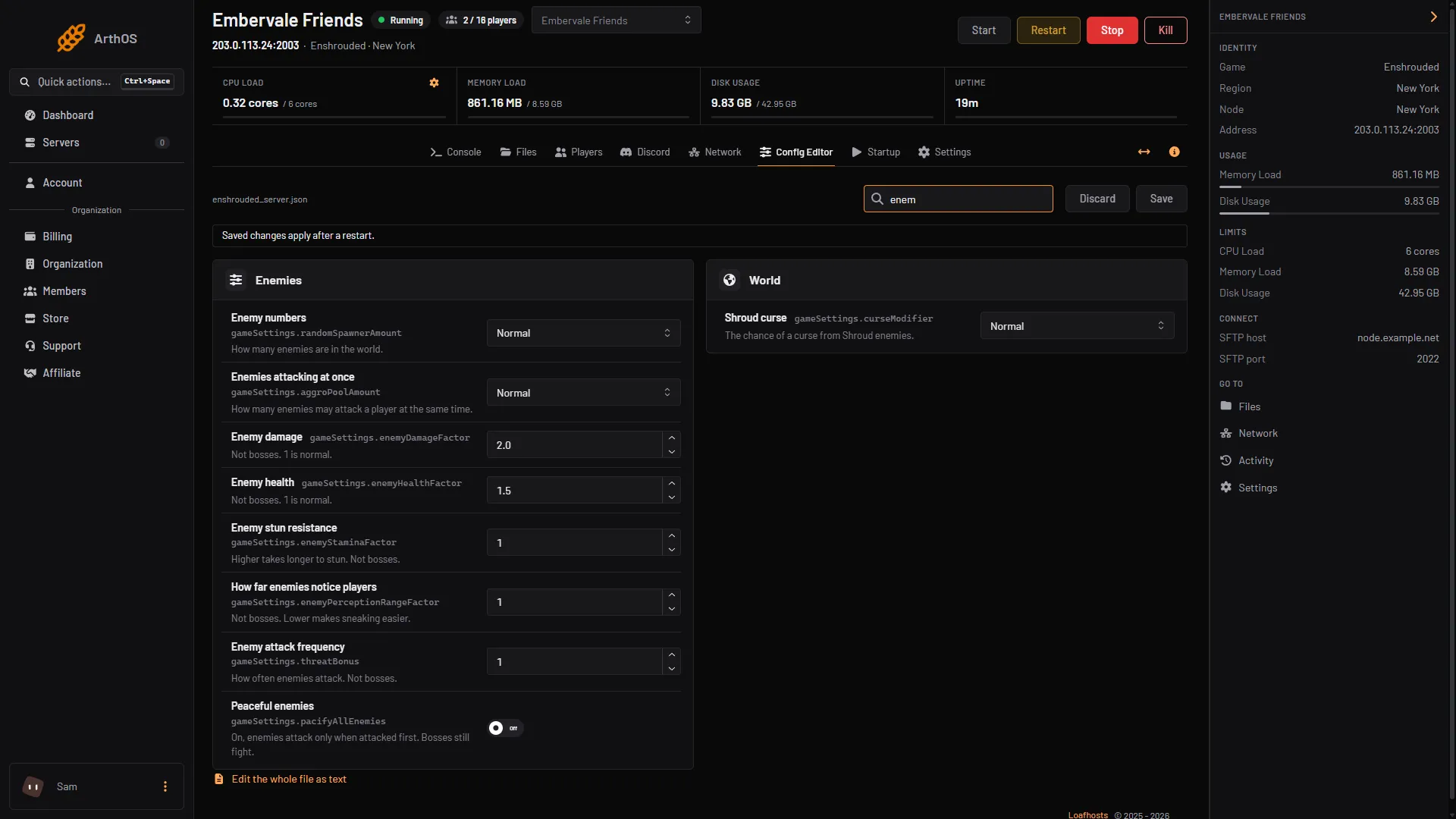
Task: Decrease Enemy attack frequency with down arrow
Action: click(672, 669)
